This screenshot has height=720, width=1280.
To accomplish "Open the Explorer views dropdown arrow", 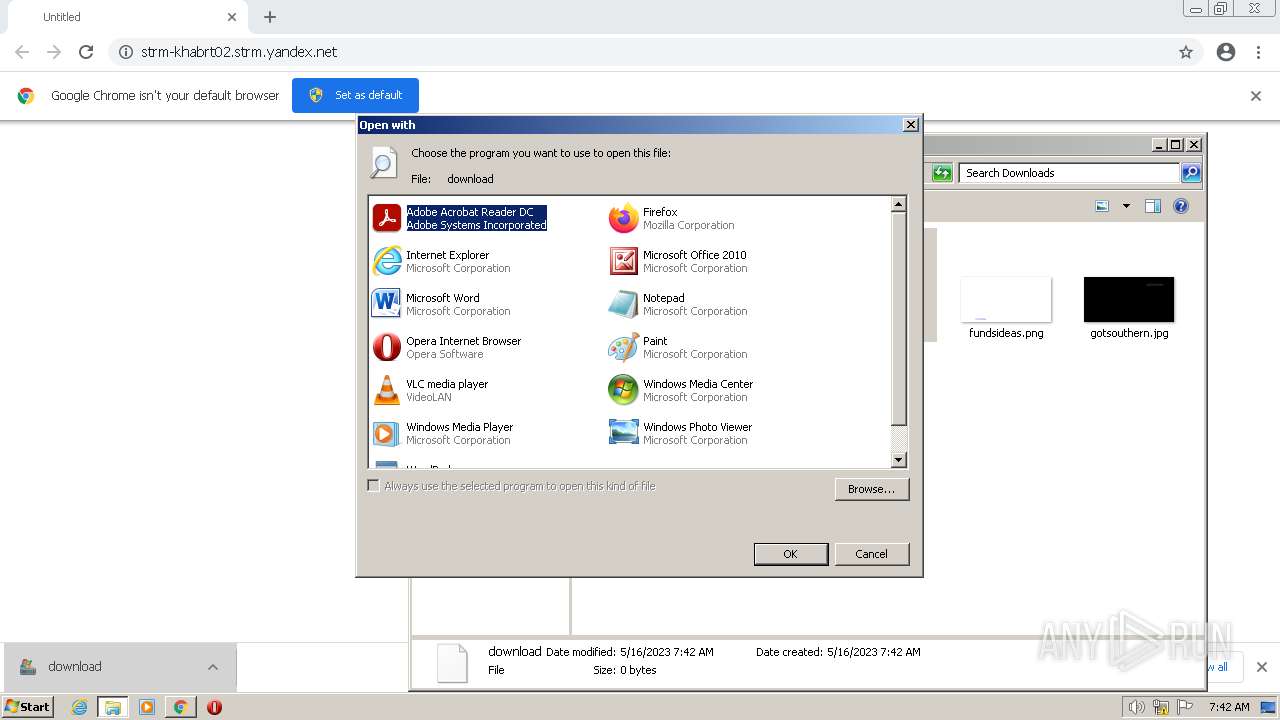I will pos(1126,206).
